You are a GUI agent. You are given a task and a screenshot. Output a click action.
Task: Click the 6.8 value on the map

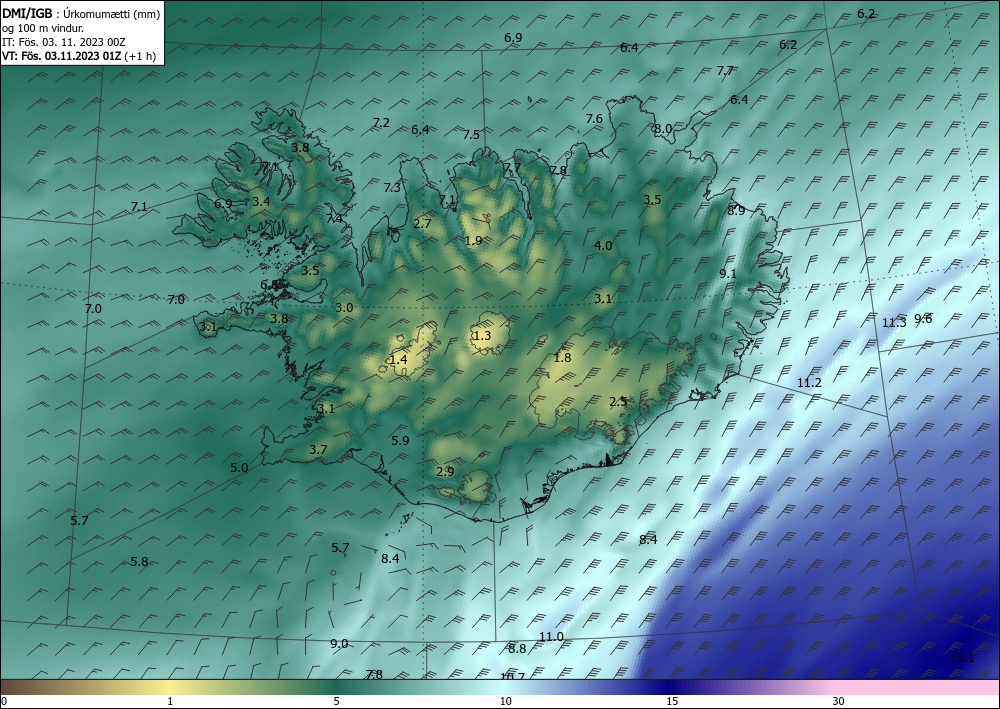tap(269, 284)
